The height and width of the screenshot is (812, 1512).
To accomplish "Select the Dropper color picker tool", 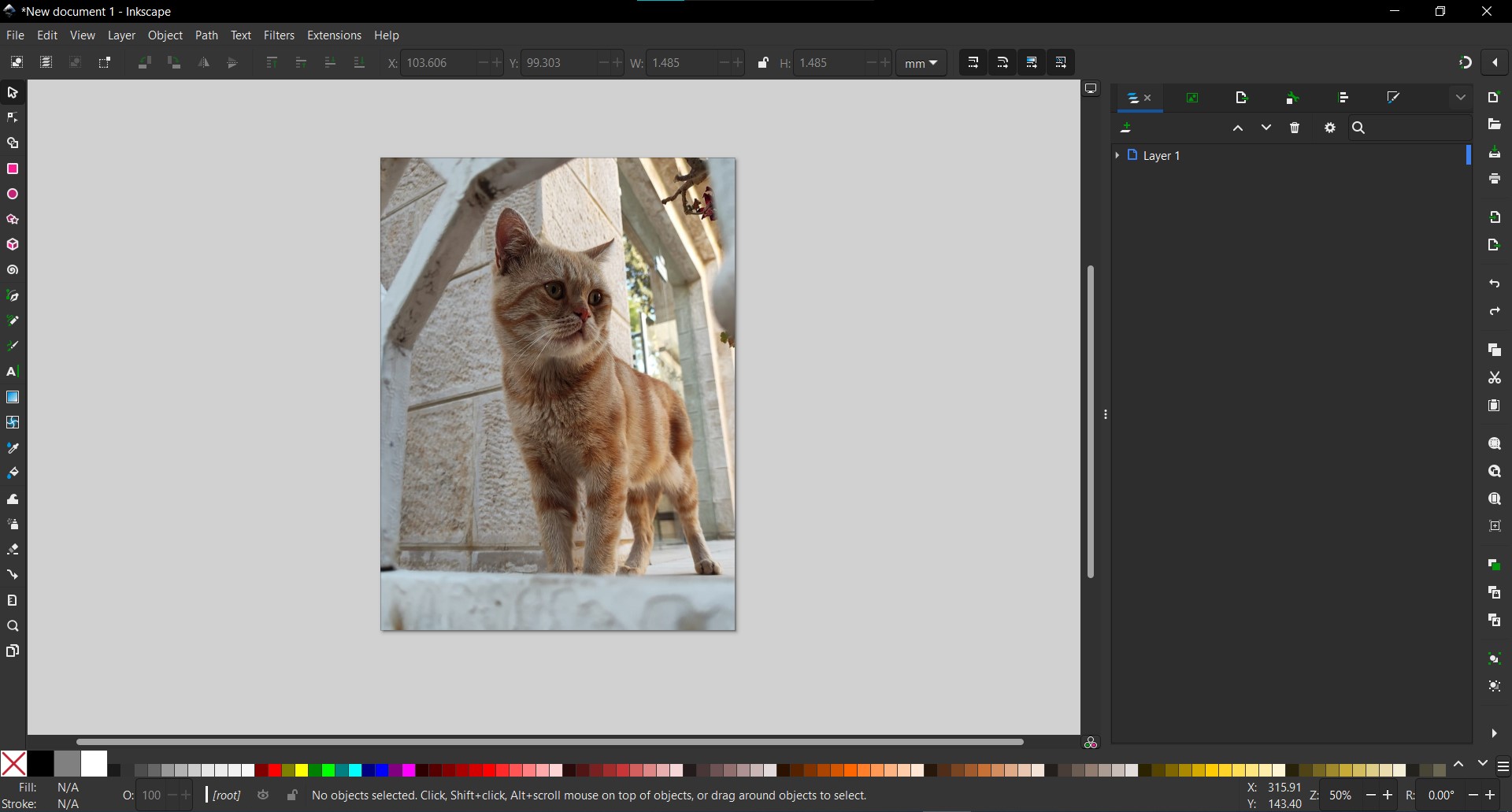I will tap(13, 448).
